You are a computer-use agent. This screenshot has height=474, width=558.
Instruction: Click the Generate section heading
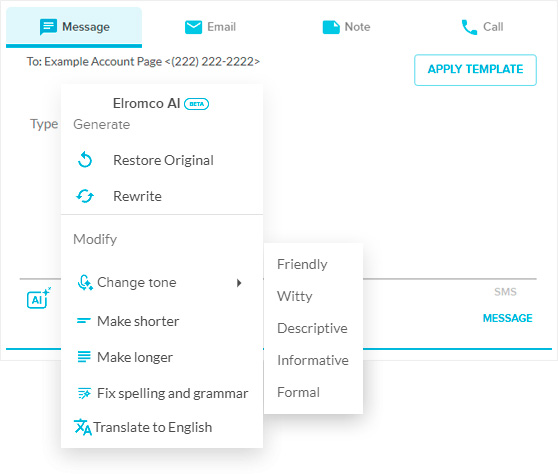[101, 125]
